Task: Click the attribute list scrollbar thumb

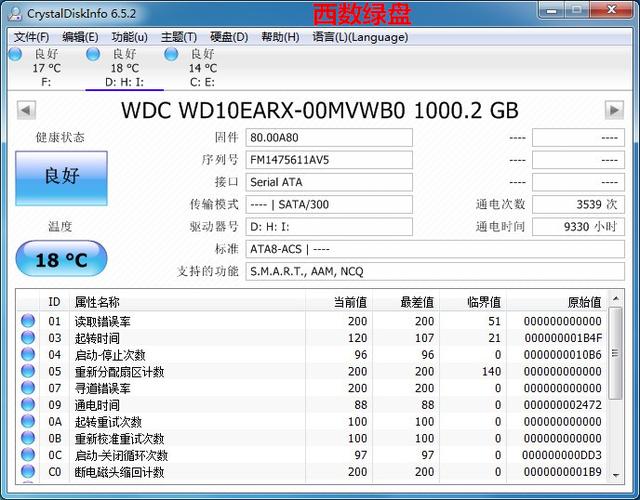Action: coord(616,353)
